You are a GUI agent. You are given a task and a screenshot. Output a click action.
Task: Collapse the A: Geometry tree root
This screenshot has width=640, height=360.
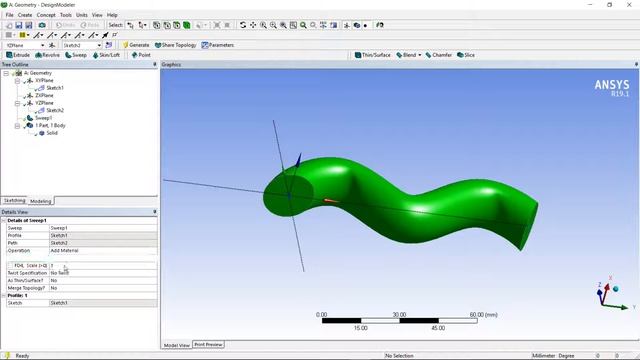click(6, 73)
